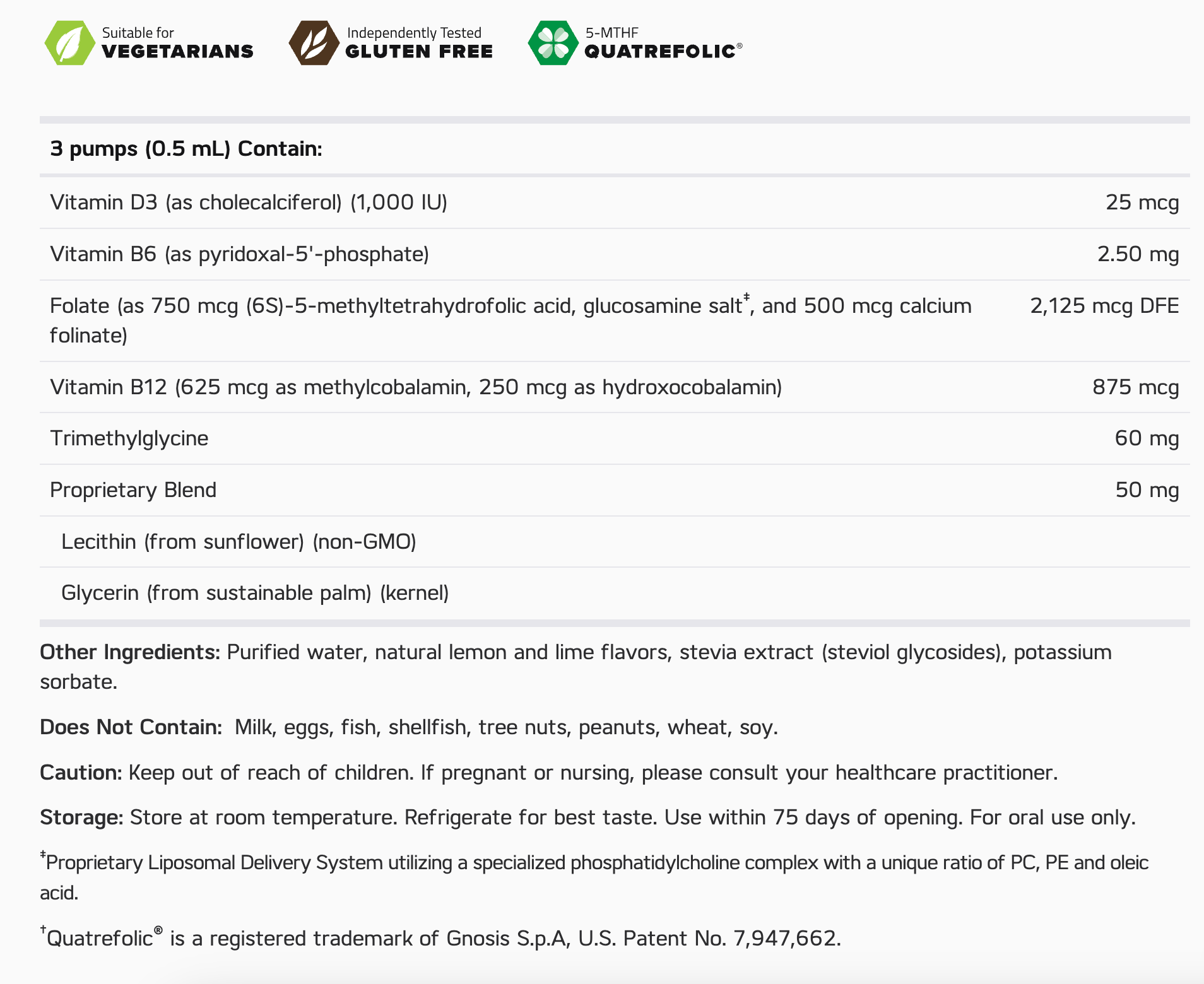Click the Quatrefolic trademark footnote text
This screenshot has height=984, width=1204.
pyautogui.click(x=442, y=939)
